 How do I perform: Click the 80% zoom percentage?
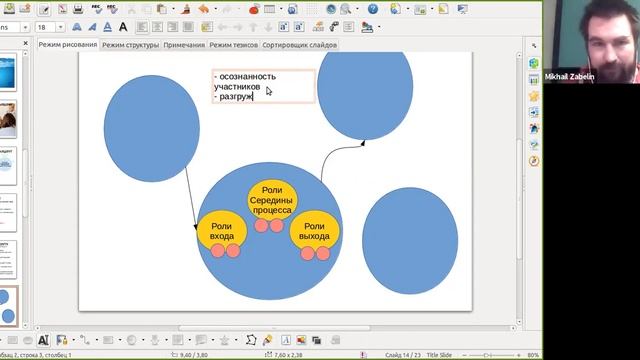point(533,355)
